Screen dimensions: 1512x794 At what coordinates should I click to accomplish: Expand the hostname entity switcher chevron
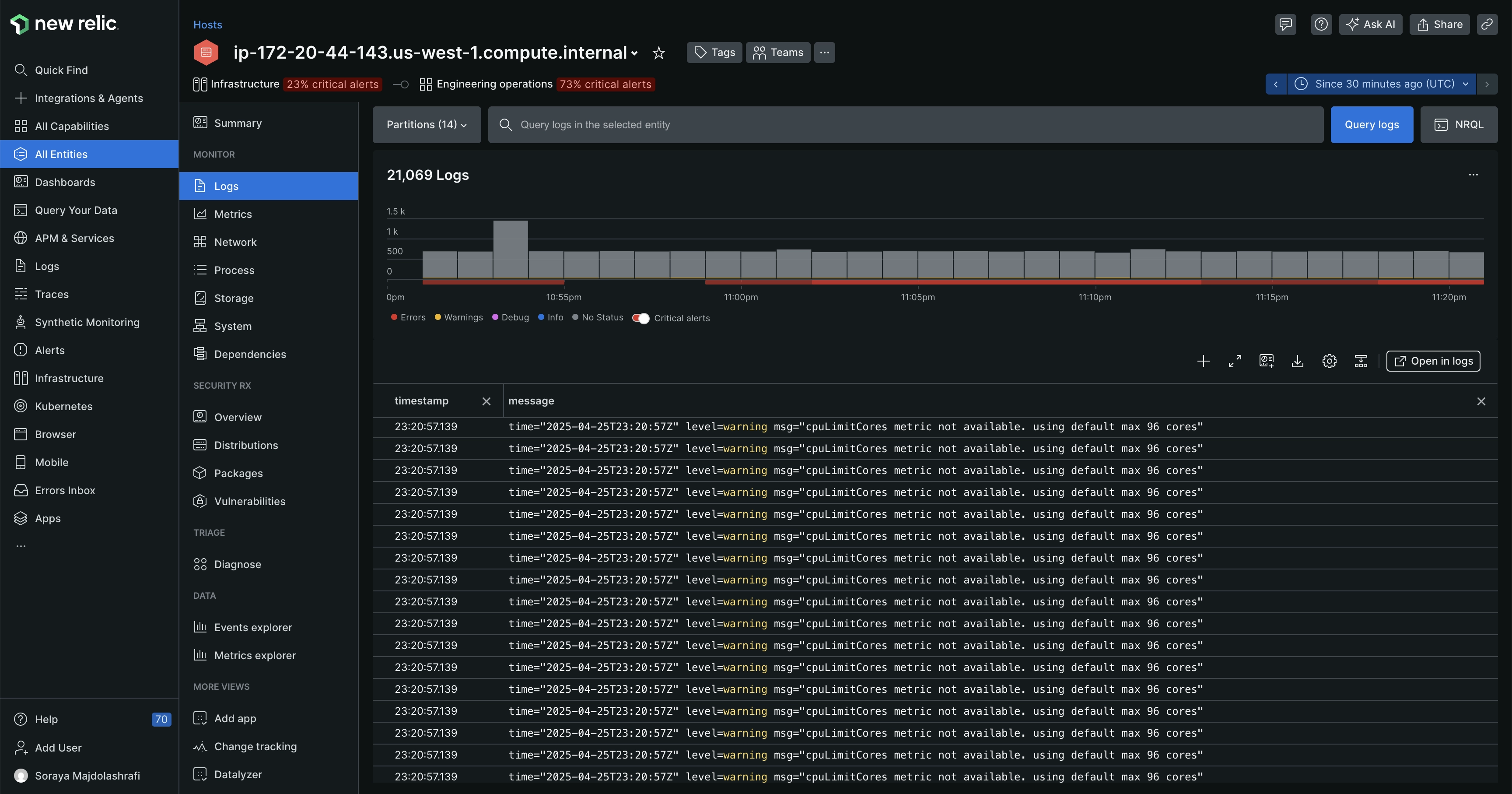coord(634,53)
